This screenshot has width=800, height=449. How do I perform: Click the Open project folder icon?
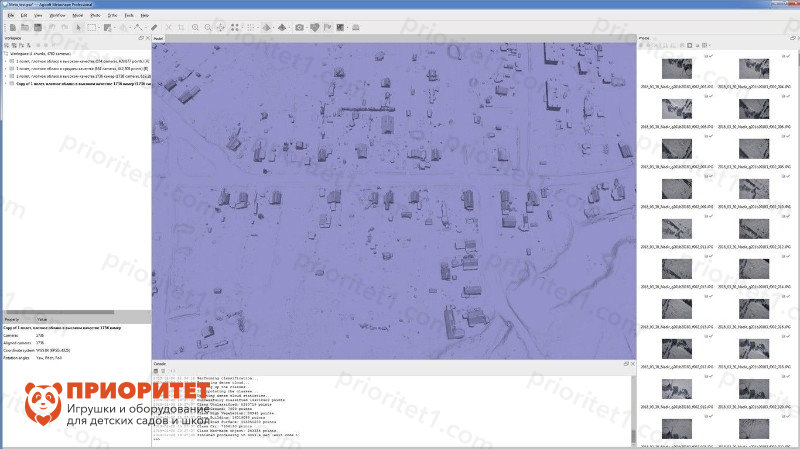click(24, 28)
